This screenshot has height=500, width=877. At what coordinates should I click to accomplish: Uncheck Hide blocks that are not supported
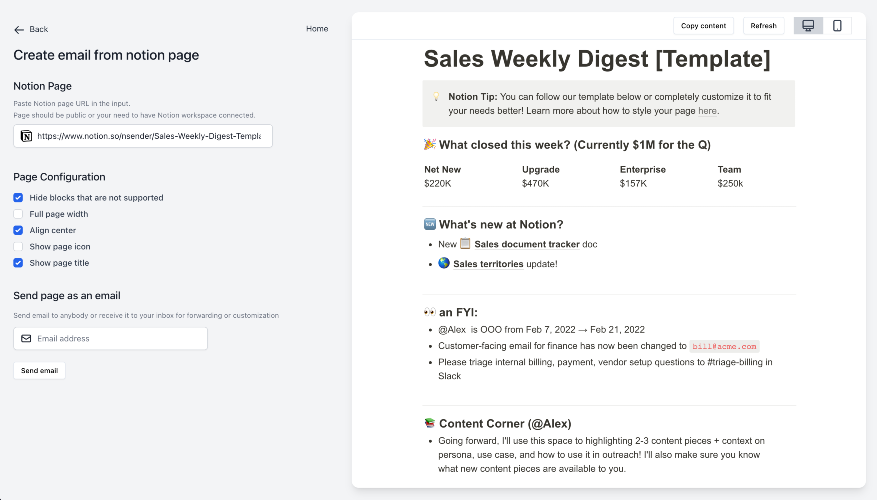18,198
